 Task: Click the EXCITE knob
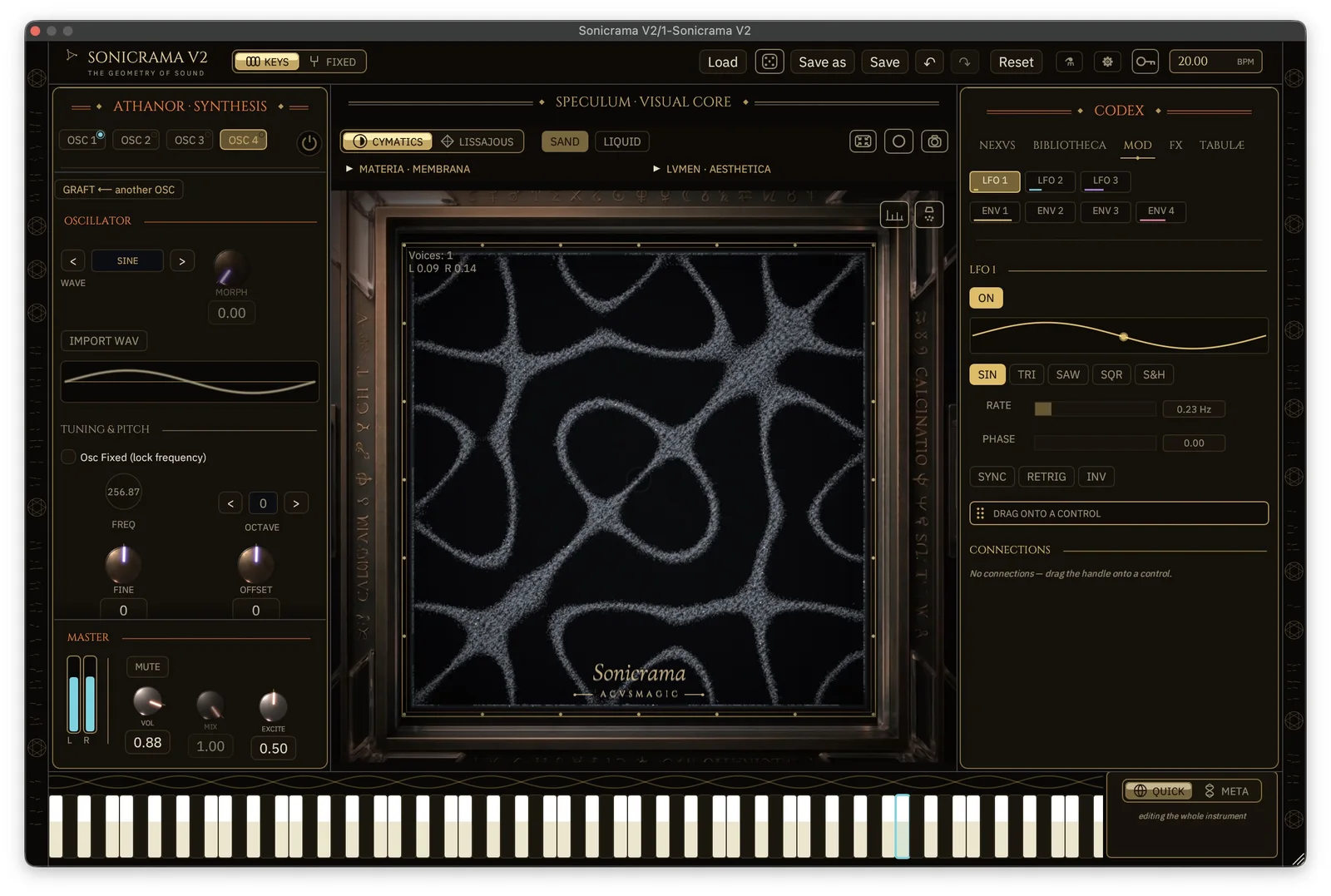(273, 706)
